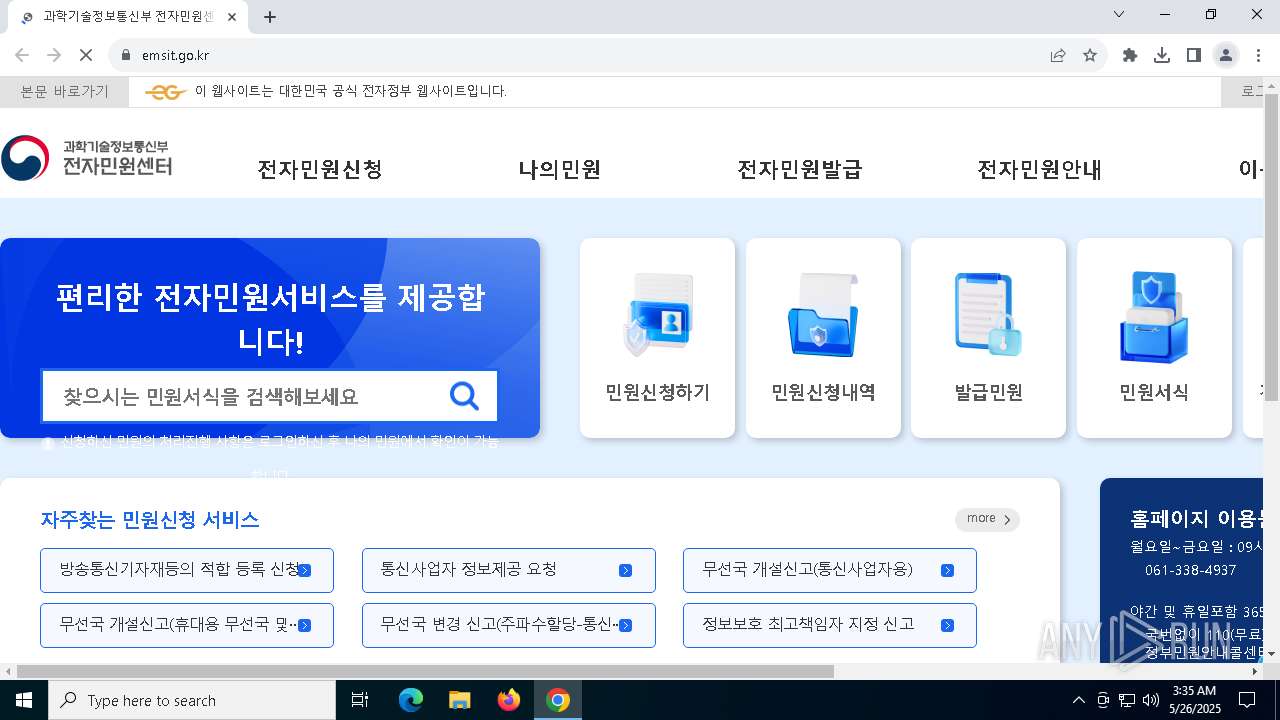The height and width of the screenshot is (720, 1280).
Task: Click phone number 061-338-4937
Action: point(1190,570)
